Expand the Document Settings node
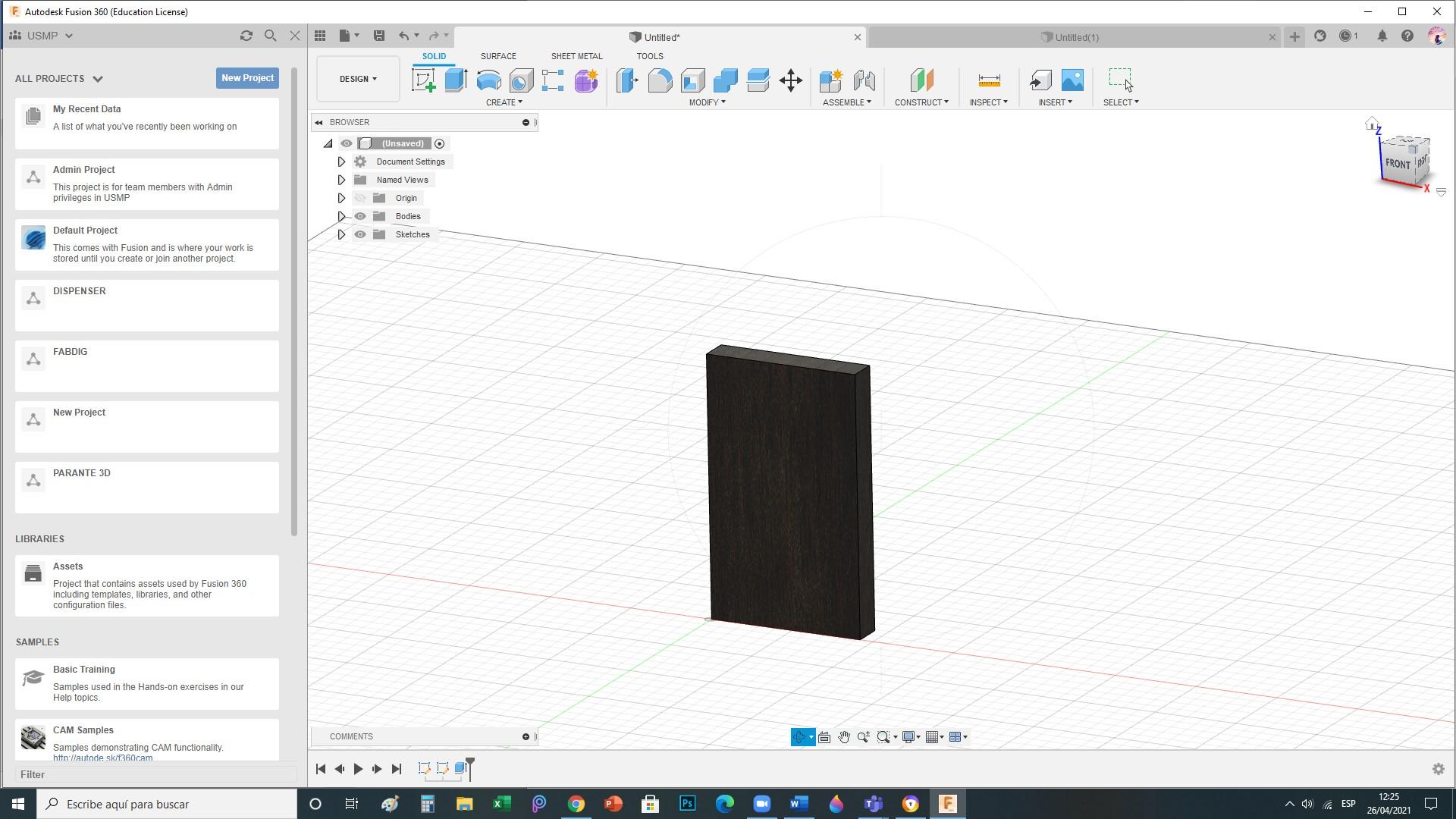This screenshot has width=1456, height=819. (341, 162)
